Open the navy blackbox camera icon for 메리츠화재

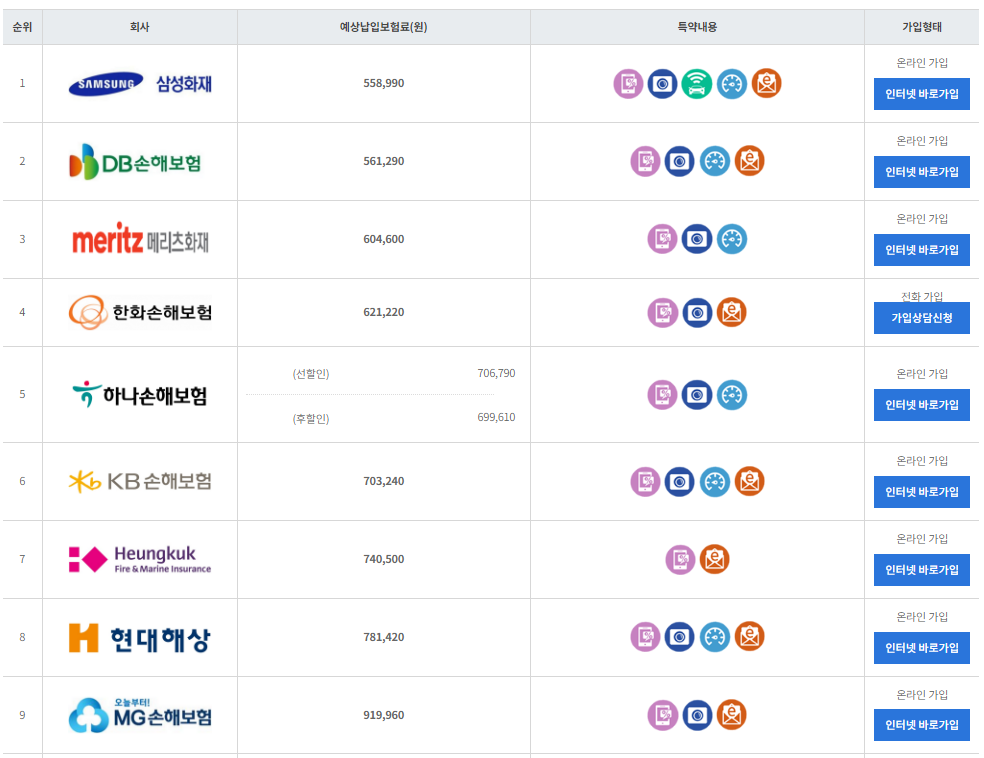[697, 239]
